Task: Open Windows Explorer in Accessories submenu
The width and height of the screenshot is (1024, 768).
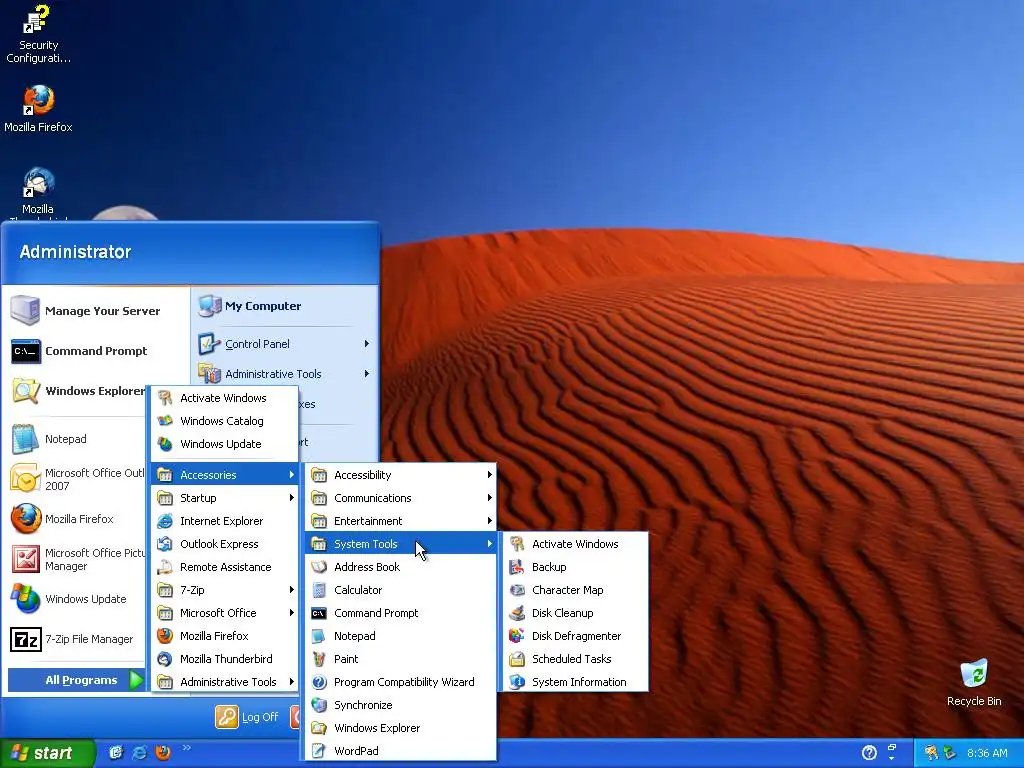Action: coord(400,728)
